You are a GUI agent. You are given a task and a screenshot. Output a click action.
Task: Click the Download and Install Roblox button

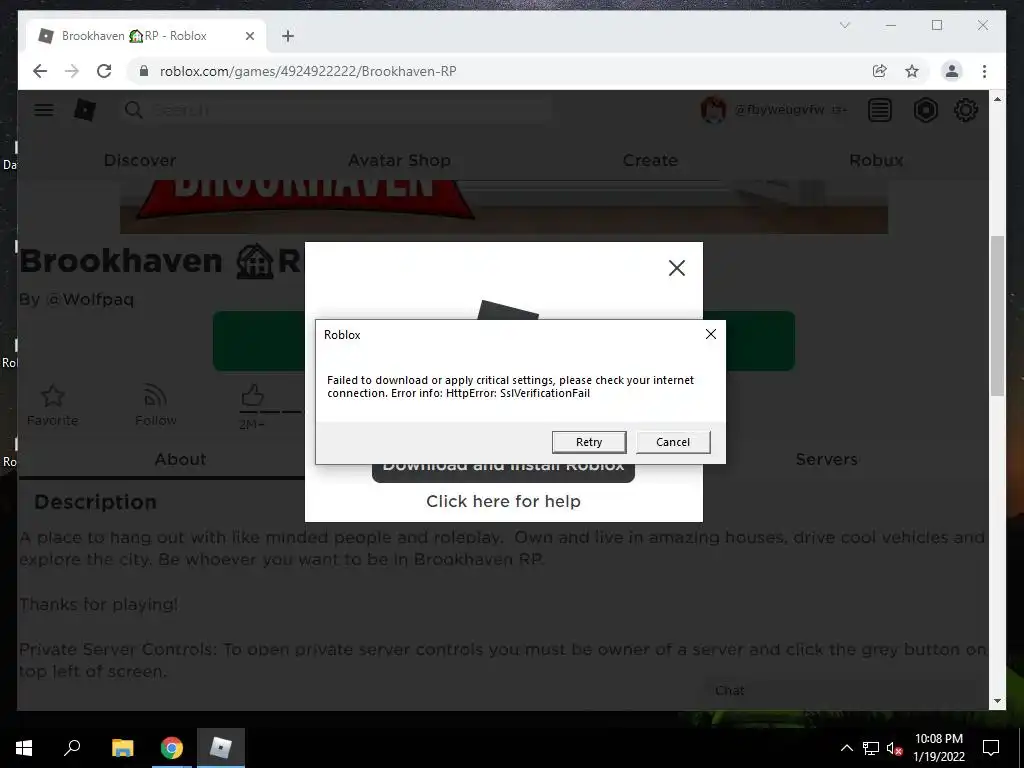pos(503,472)
